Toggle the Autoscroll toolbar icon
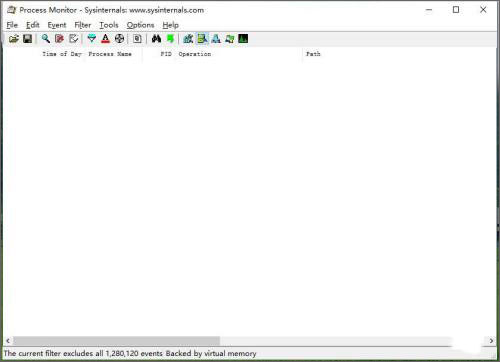500x362 pixels. point(59,39)
